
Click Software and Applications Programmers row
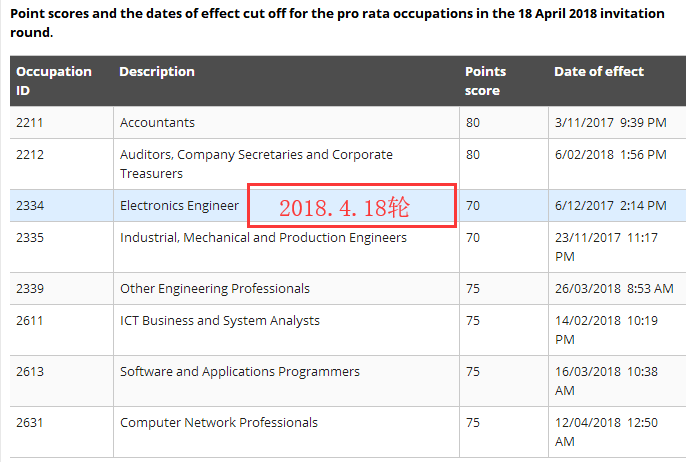click(x=240, y=372)
